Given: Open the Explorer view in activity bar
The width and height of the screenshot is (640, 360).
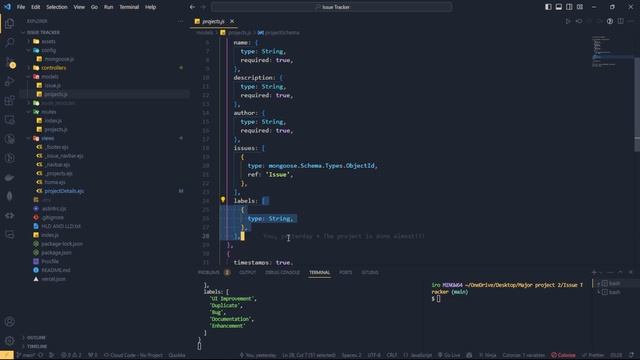Looking at the screenshot, I should pos(9,23).
